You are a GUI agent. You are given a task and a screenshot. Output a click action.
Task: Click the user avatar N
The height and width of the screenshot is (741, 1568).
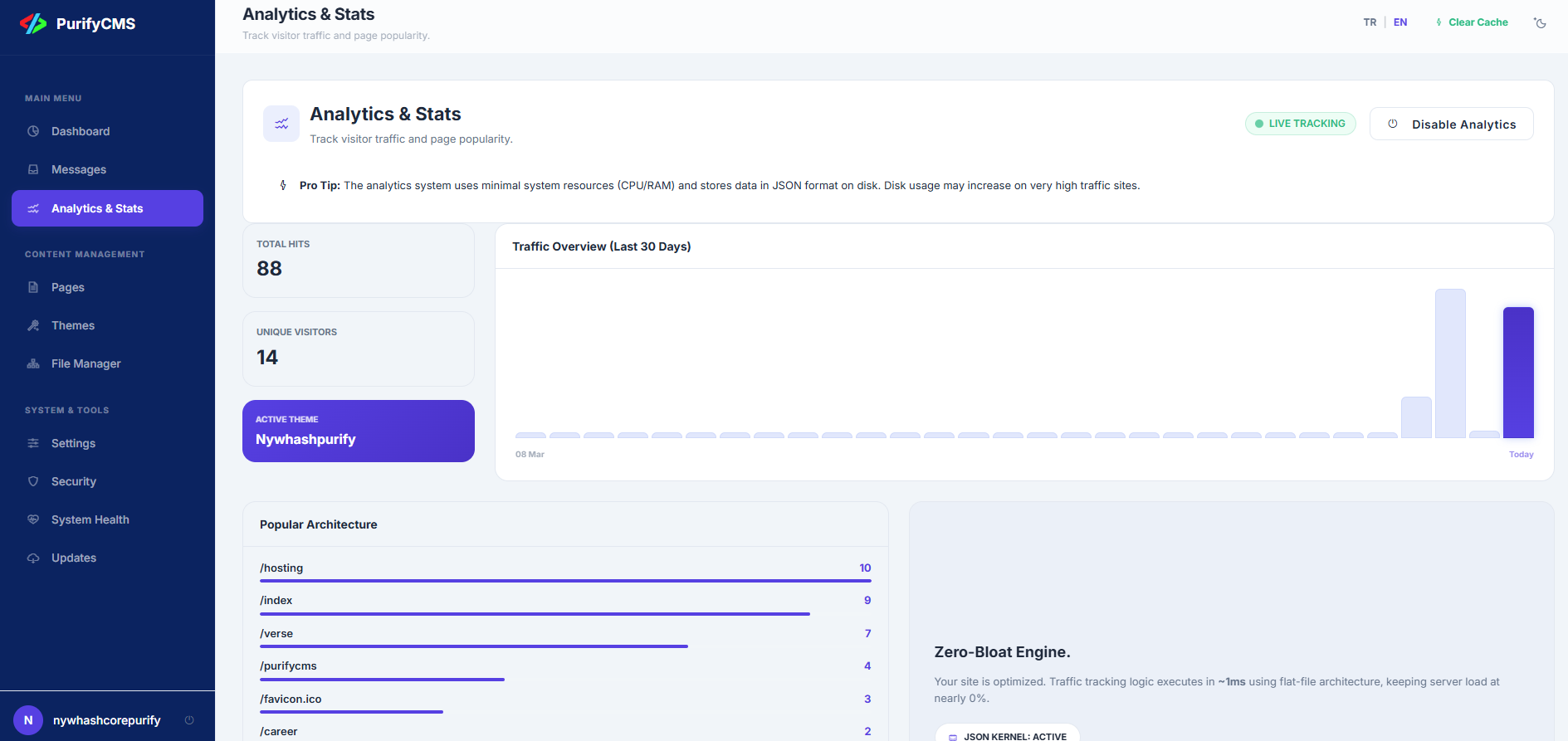28,720
